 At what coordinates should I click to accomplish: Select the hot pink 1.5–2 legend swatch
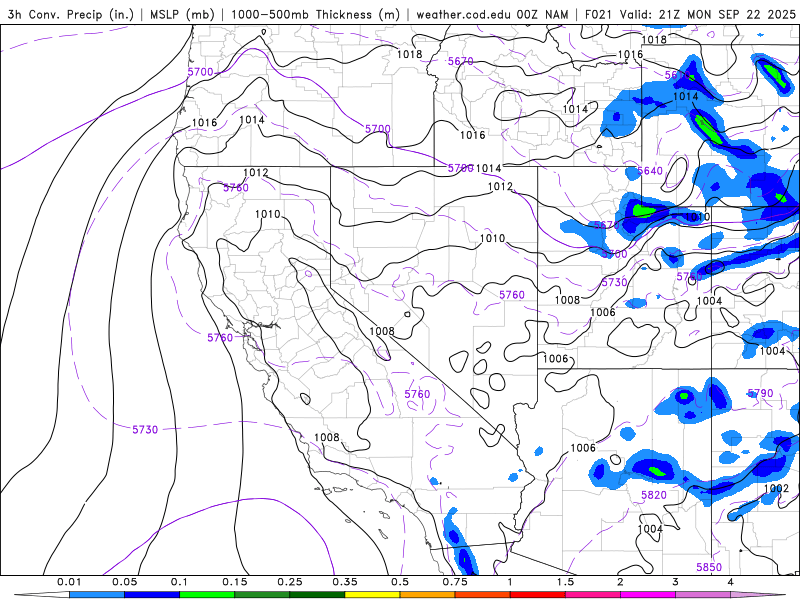[x=592, y=595]
